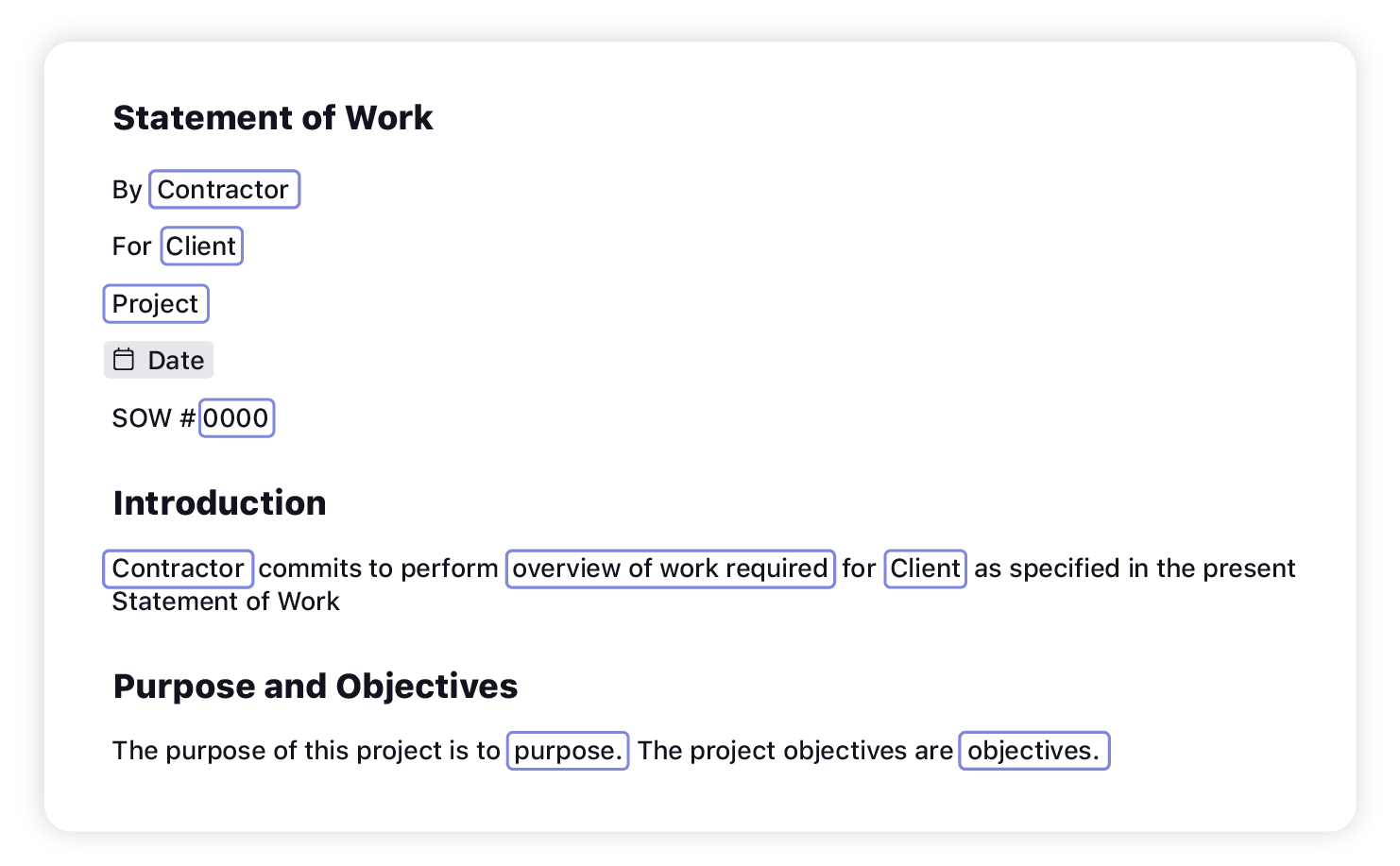The width and height of the screenshot is (1400, 866).
Task: Click the "Statement of Work" title heading
Action: [x=273, y=118]
